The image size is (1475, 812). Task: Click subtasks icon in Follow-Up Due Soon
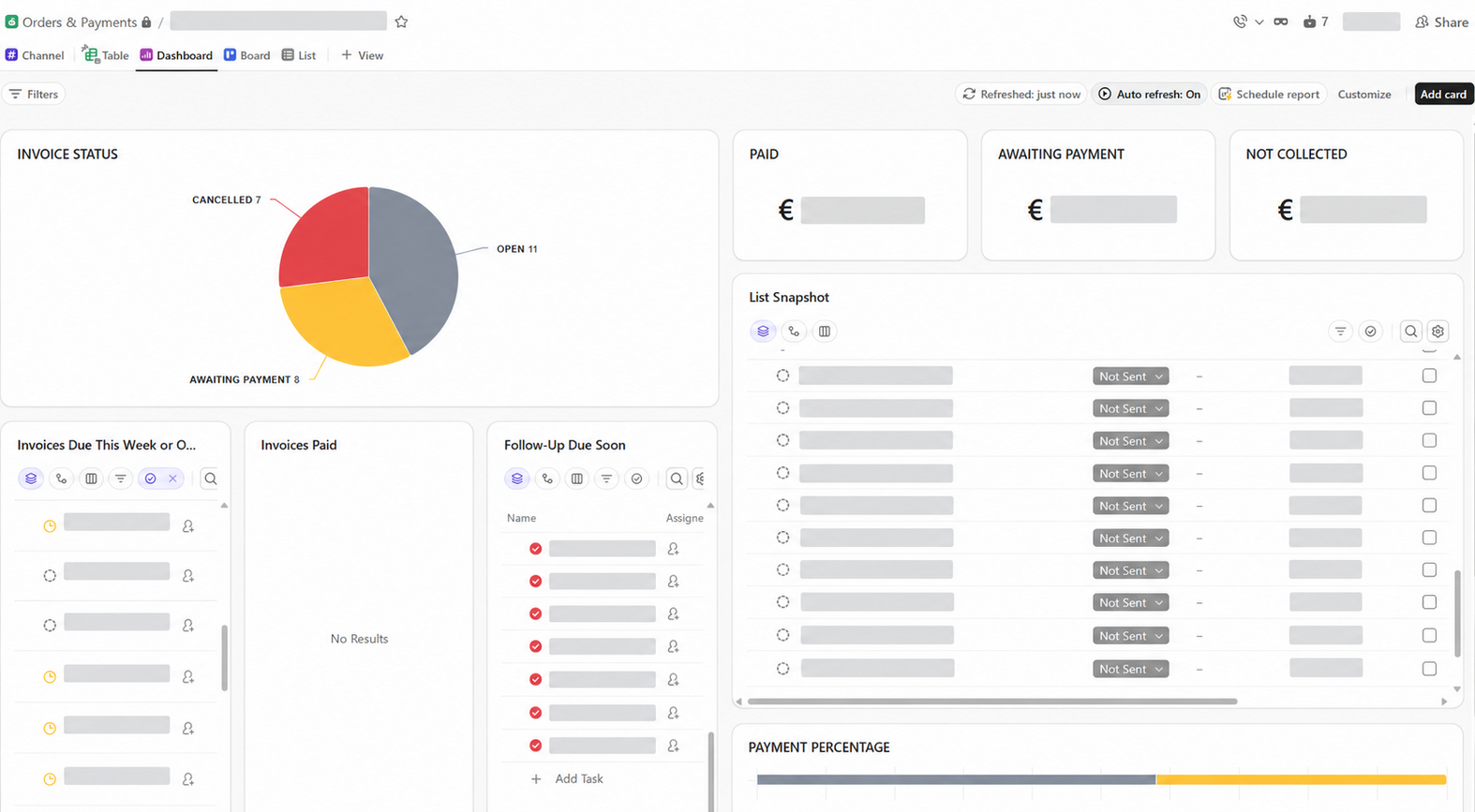click(547, 479)
